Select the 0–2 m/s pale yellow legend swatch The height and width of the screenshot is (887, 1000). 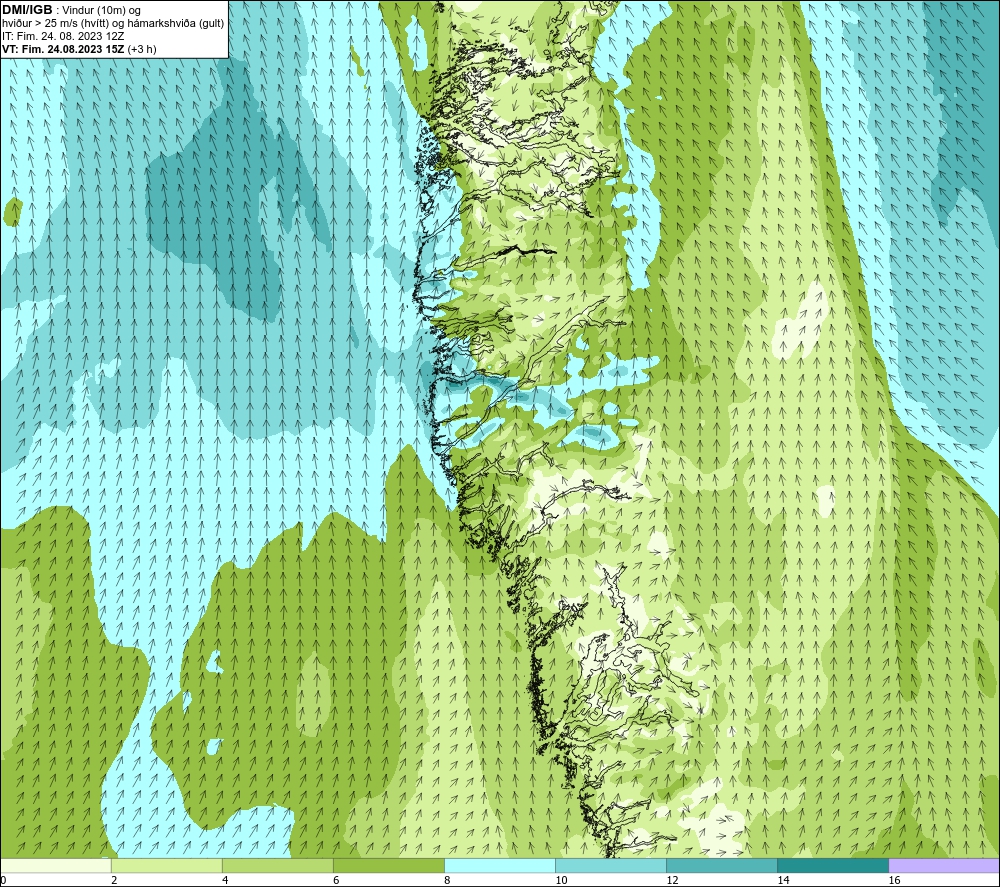coord(55,865)
